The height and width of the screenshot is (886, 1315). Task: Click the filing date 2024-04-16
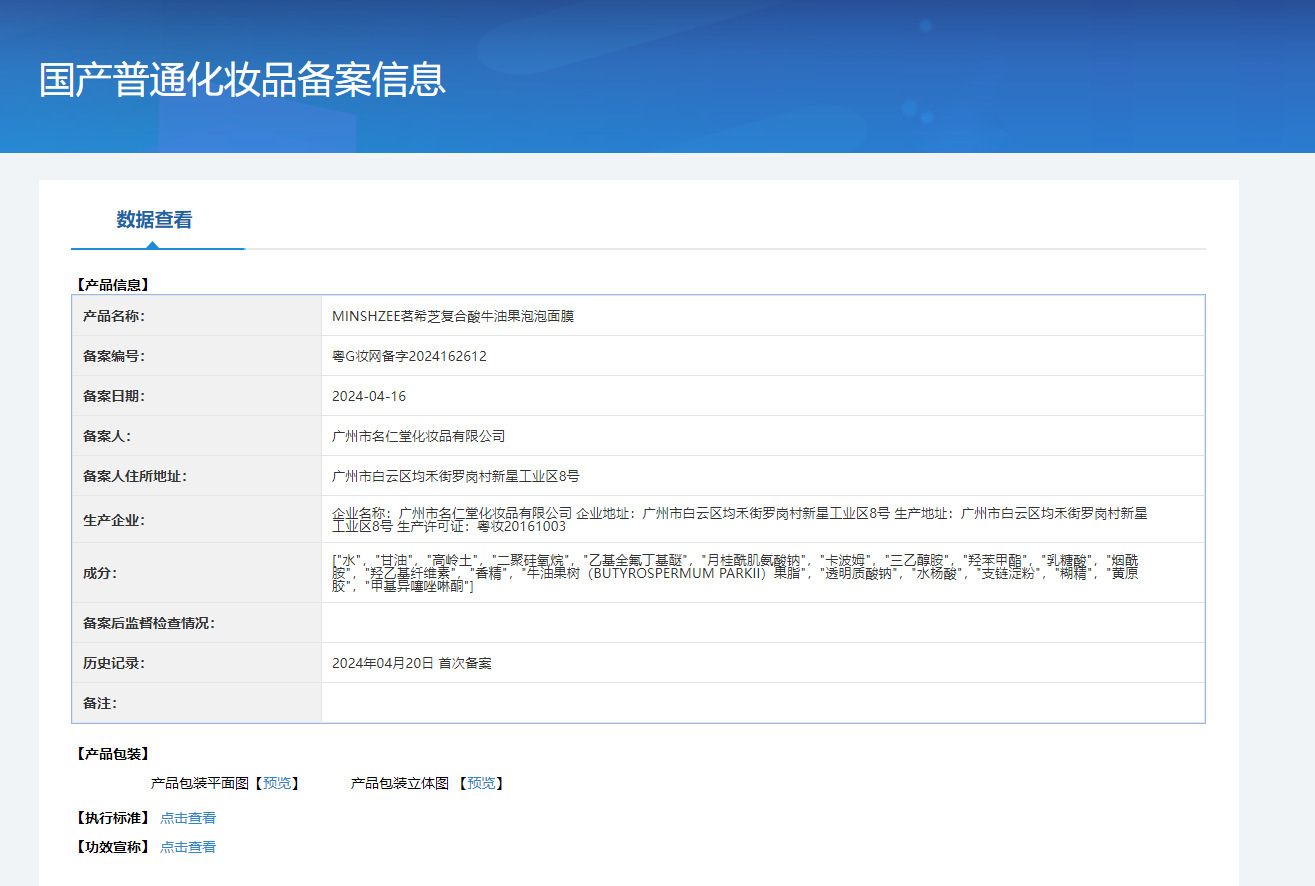[x=369, y=396]
